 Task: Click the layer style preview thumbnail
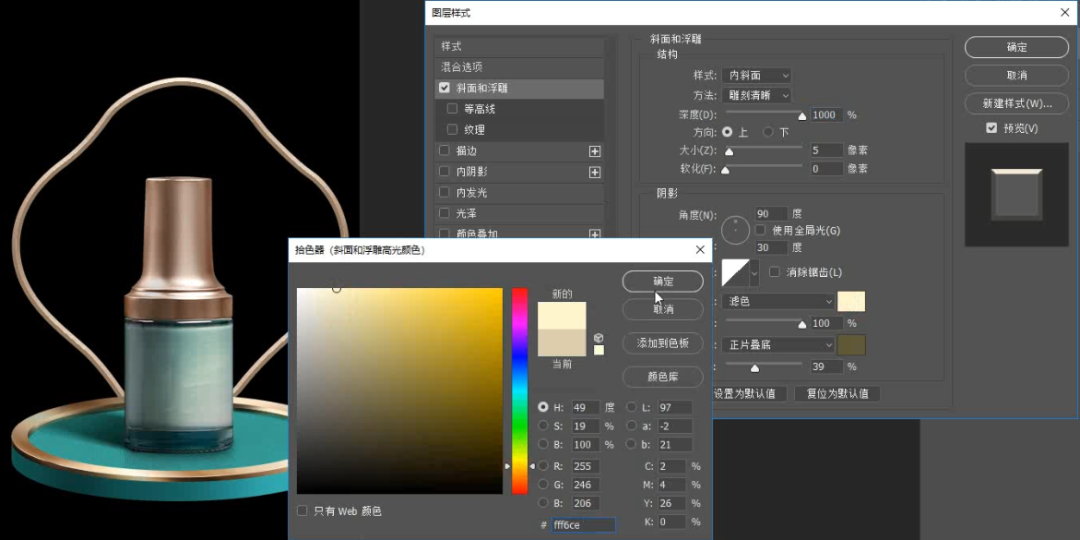tap(1015, 193)
